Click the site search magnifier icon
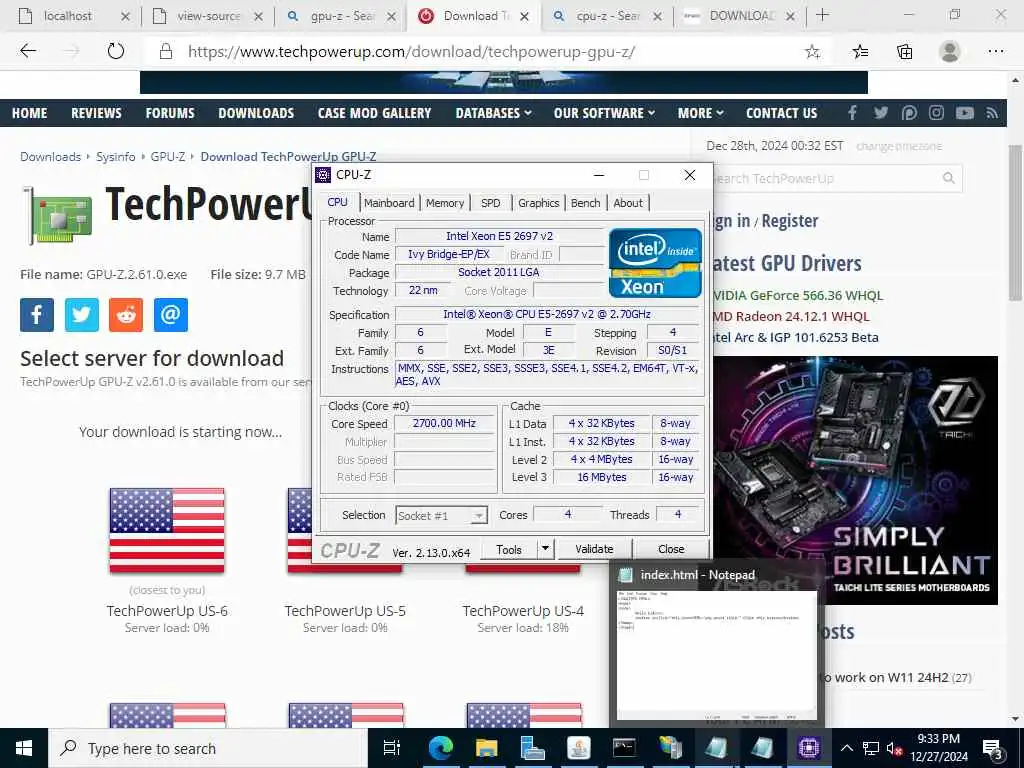Viewport: 1024px width, 768px height. click(x=948, y=178)
